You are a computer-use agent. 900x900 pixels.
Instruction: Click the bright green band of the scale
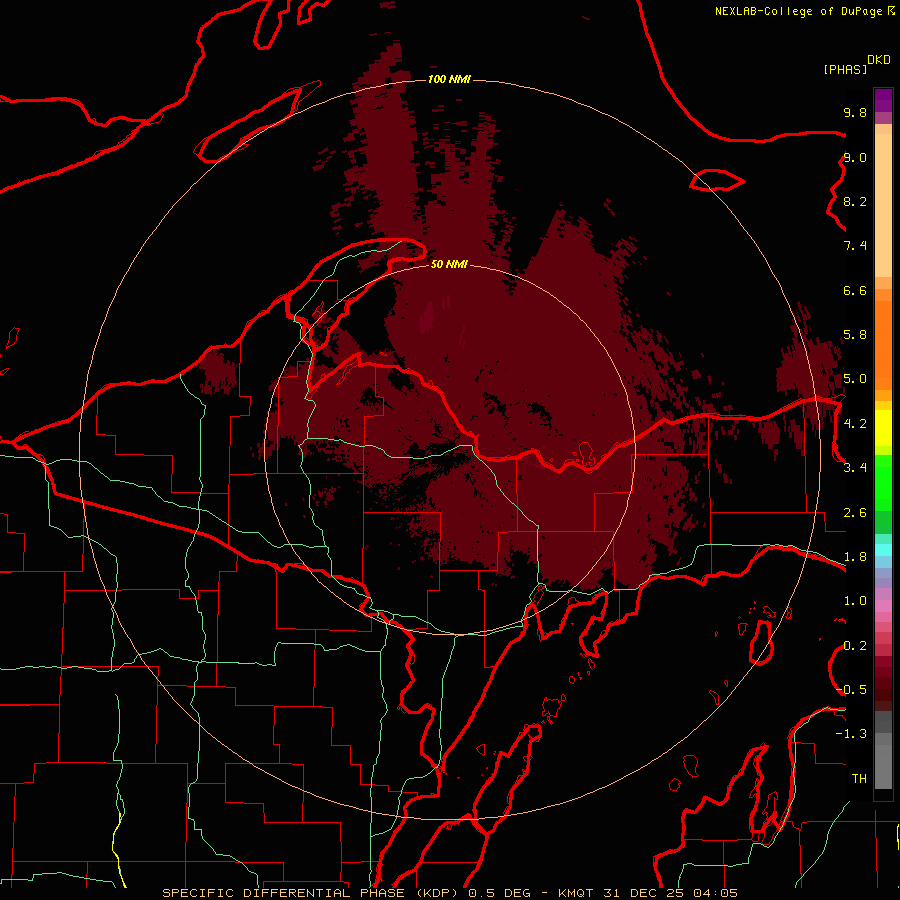(883, 482)
